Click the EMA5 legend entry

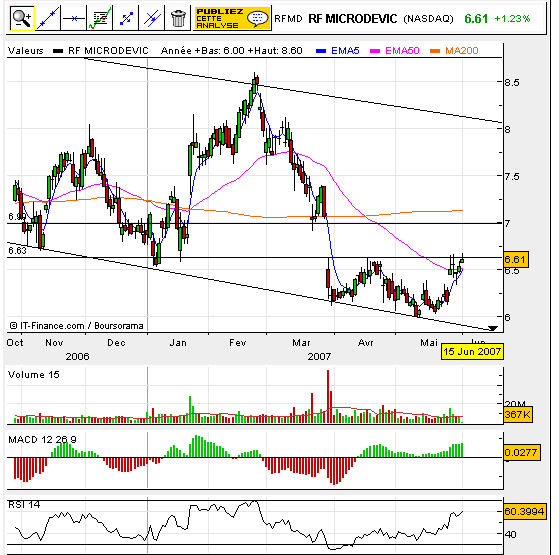[x=338, y=51]
